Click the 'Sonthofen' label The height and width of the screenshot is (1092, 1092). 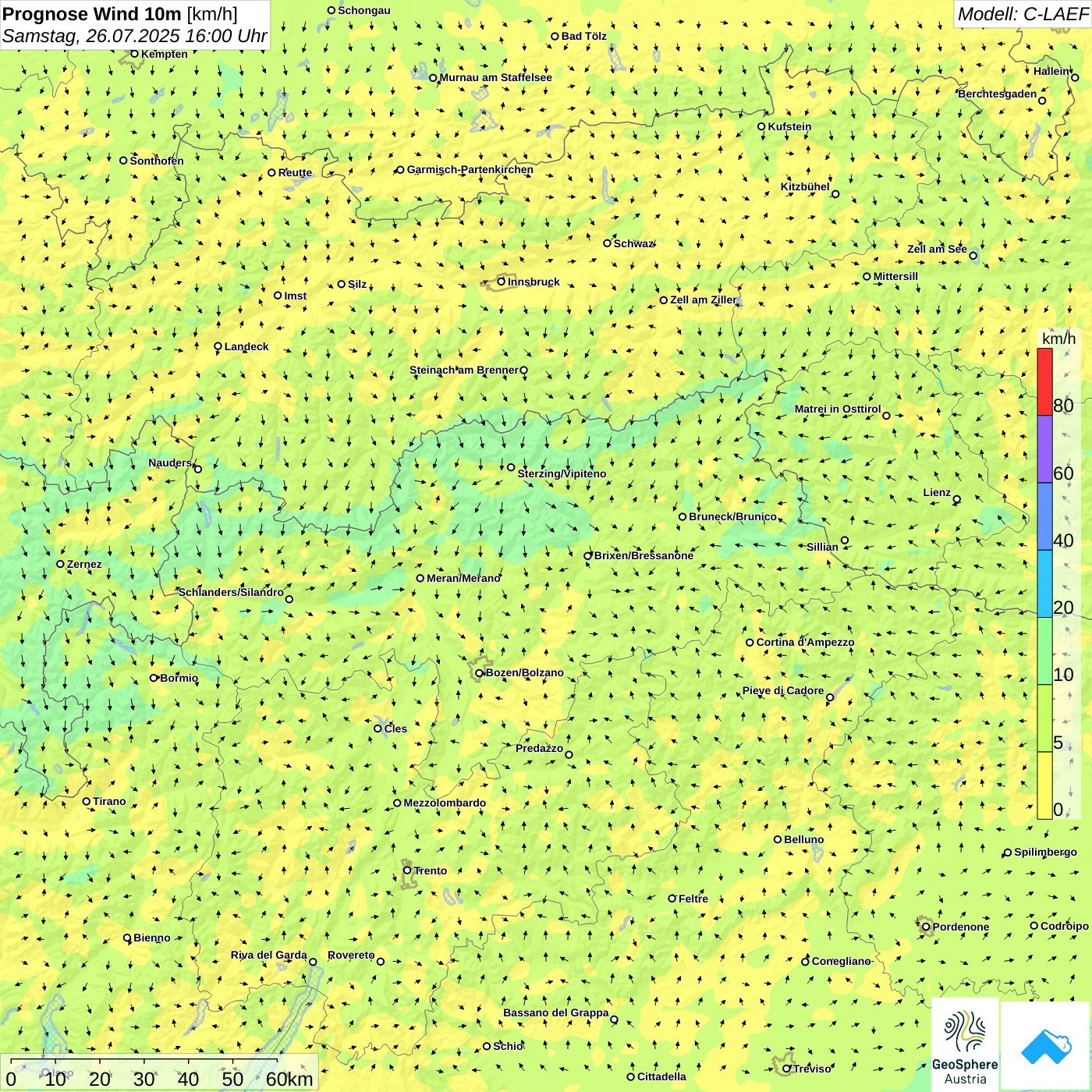[x=157, y=161]
